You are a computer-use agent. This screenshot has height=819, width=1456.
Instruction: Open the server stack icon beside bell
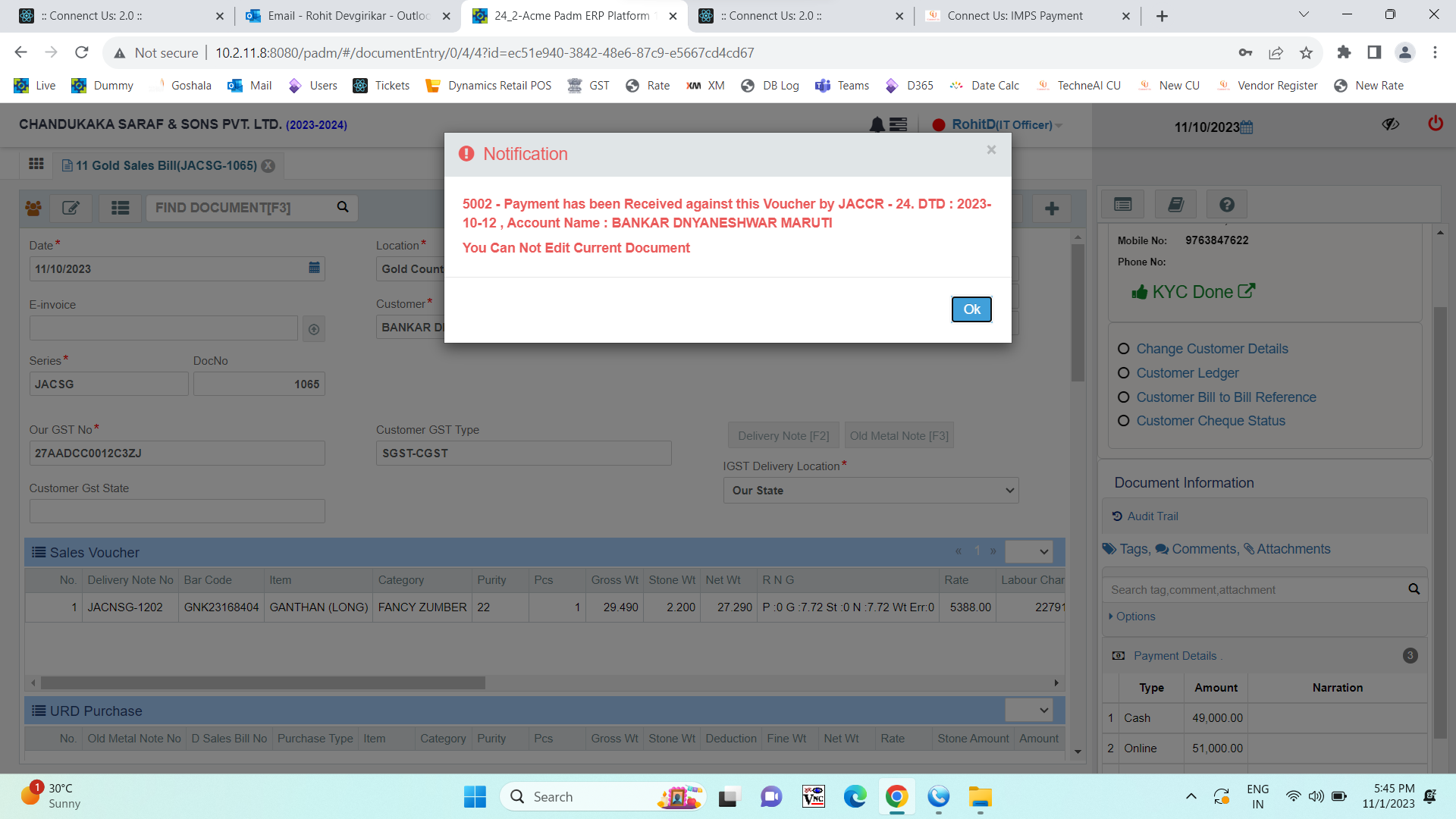click(899, 124)
